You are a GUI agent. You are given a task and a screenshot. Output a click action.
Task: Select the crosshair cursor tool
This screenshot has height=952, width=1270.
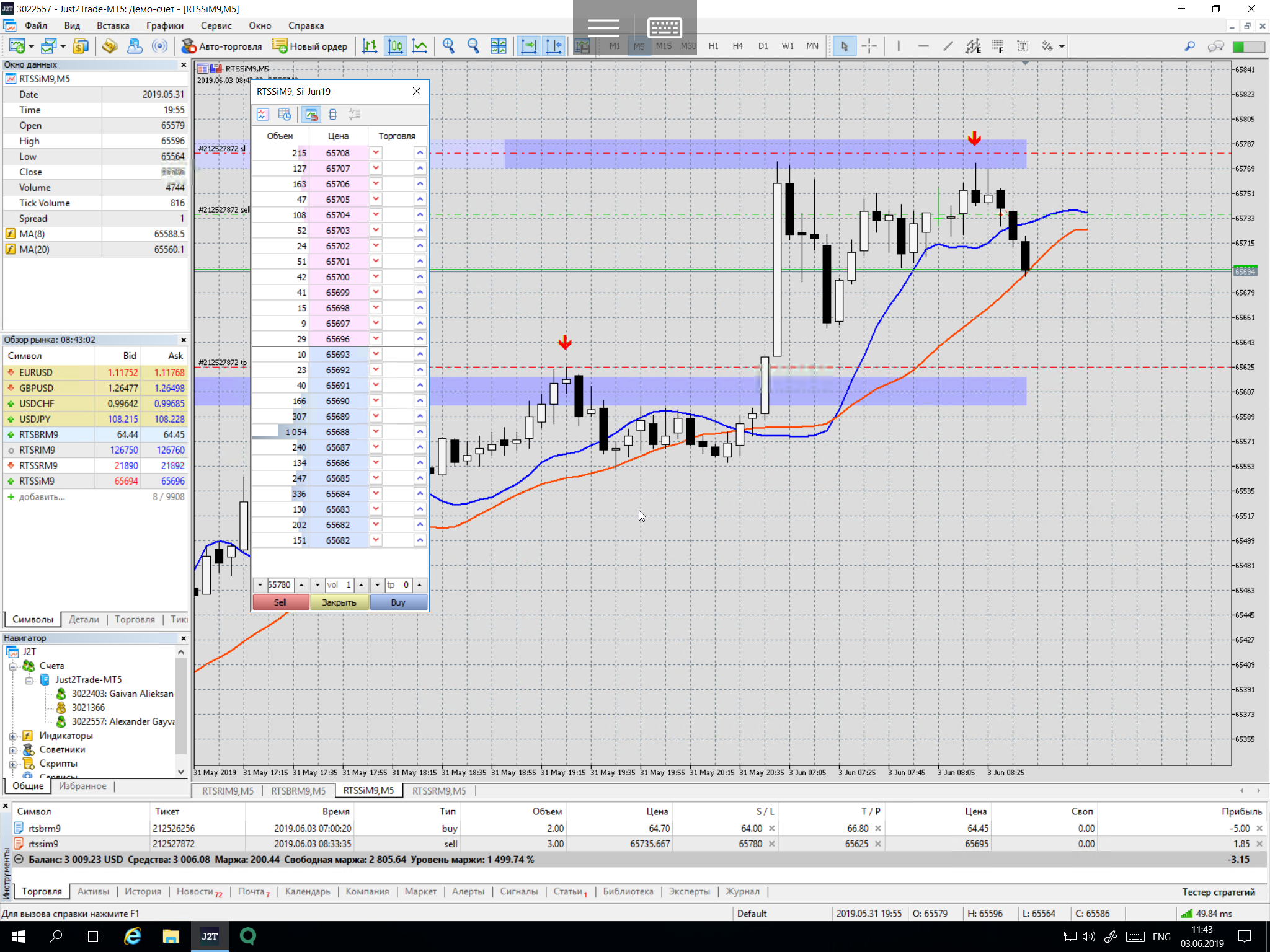(869, 46)
